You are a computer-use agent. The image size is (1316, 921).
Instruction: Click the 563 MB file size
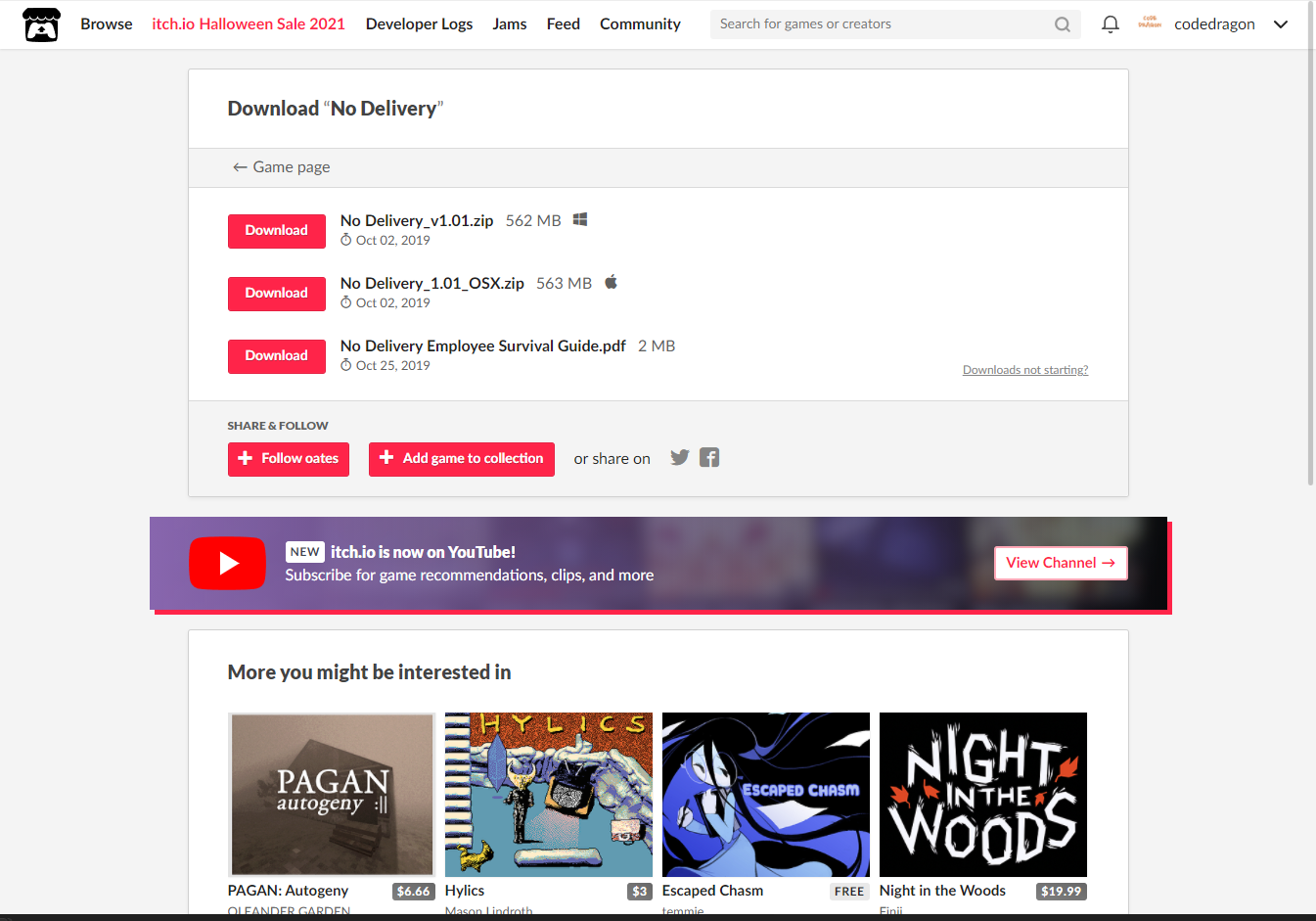tap(564, 284)
